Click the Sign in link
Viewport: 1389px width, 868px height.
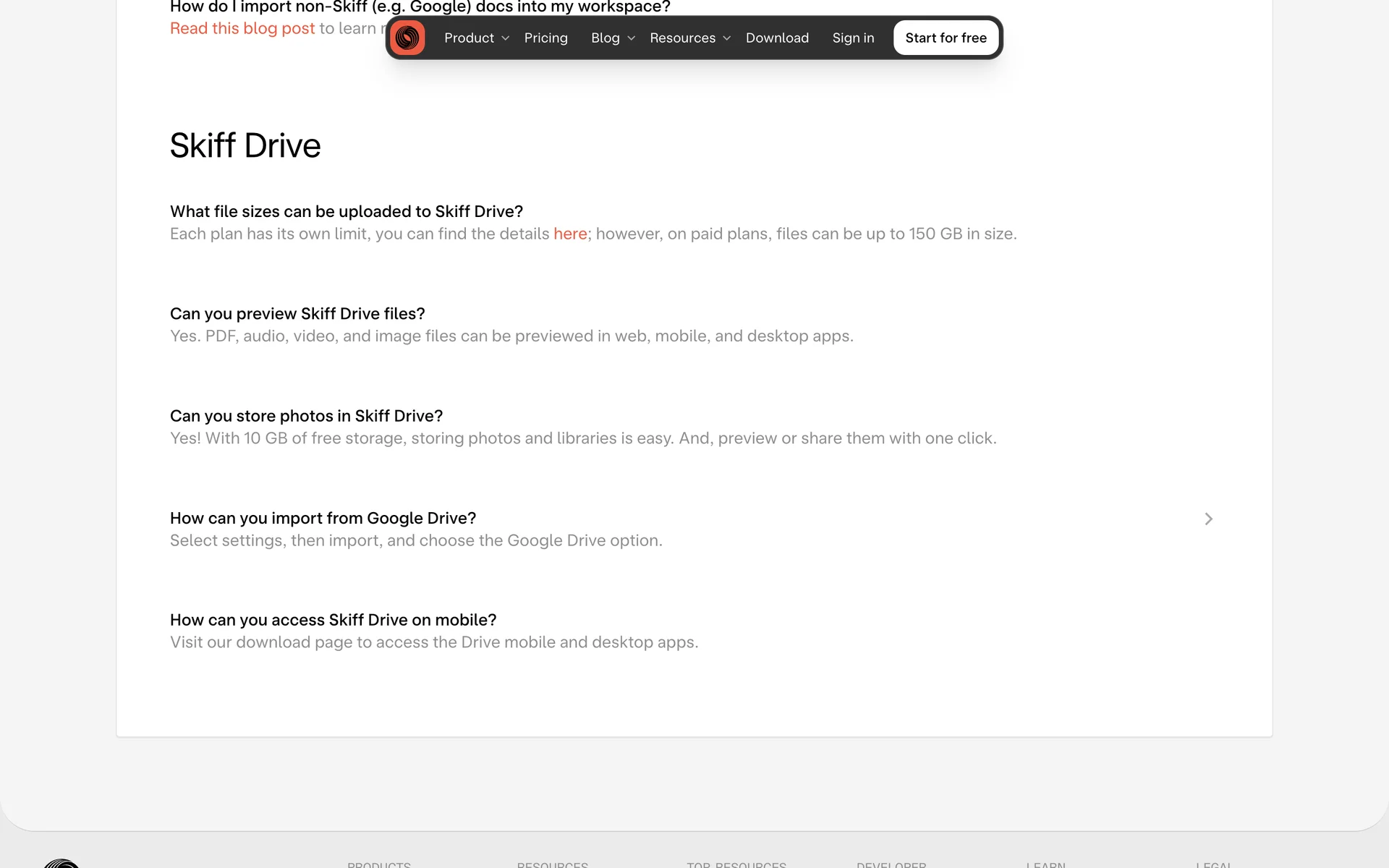tap(853, 38)
